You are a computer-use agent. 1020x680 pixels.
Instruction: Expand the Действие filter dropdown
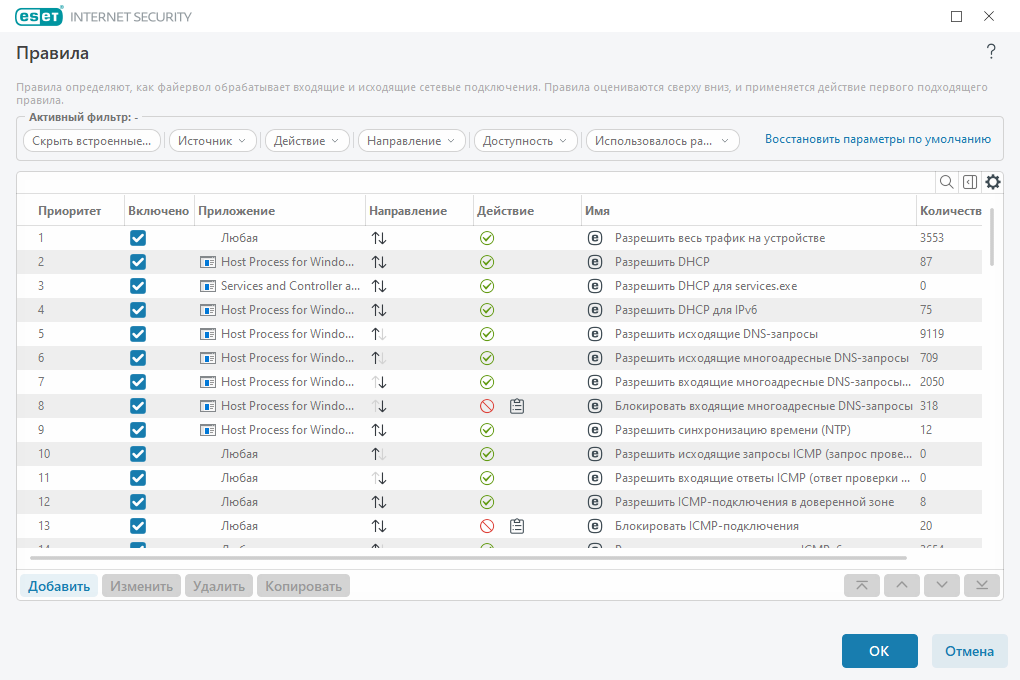pos(307,141)
